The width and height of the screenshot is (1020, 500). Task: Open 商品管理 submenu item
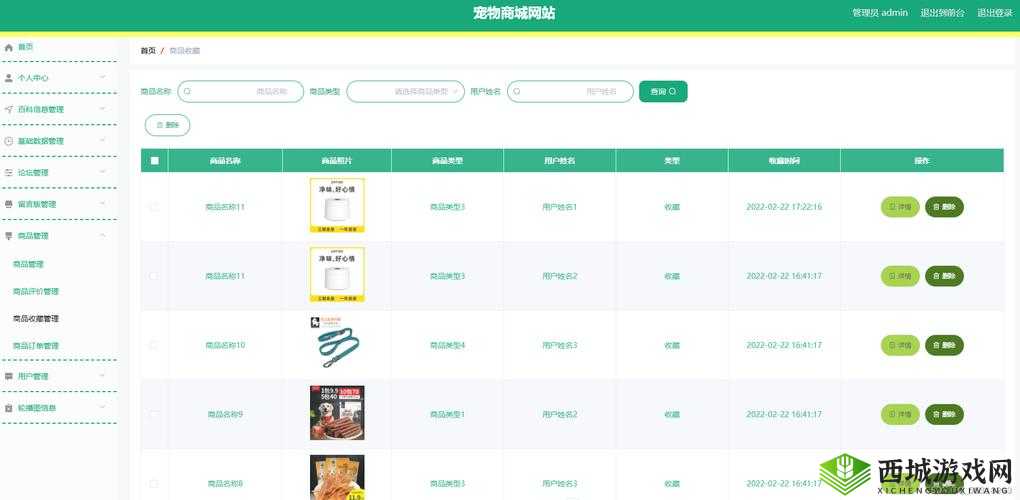pyautogui.click(x=28, y=265)
